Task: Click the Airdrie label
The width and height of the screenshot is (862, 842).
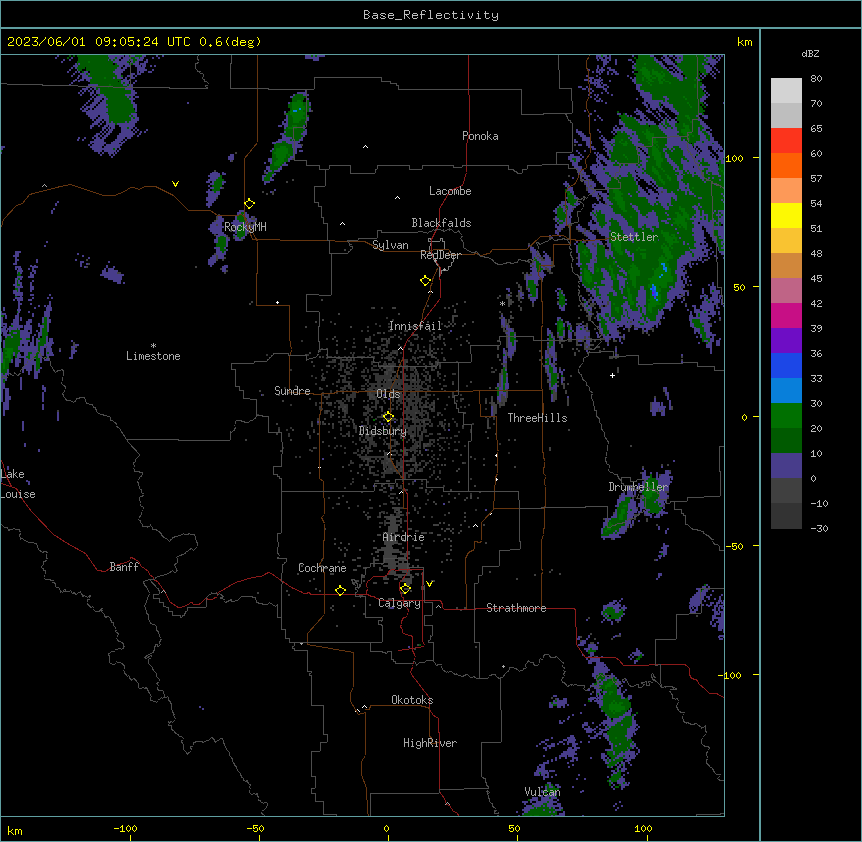Action: pos(404,537)
